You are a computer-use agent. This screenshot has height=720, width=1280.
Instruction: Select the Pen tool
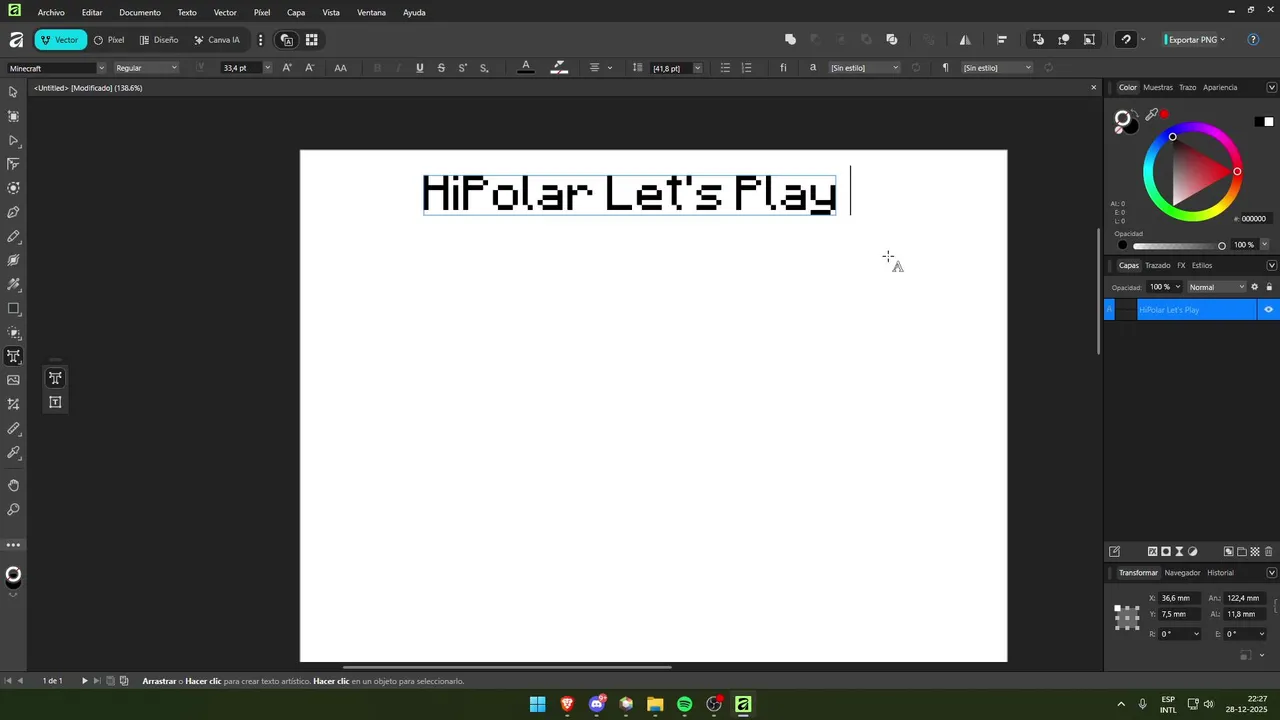pyautogui.click(x=13, y=212)
